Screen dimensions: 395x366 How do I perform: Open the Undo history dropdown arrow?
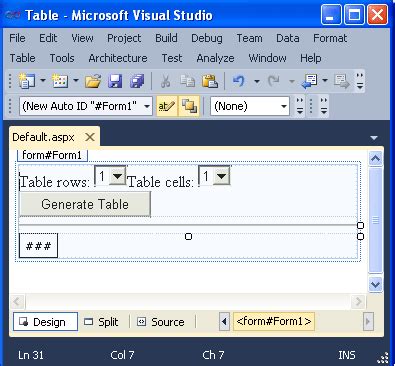(x=257, y=81)
